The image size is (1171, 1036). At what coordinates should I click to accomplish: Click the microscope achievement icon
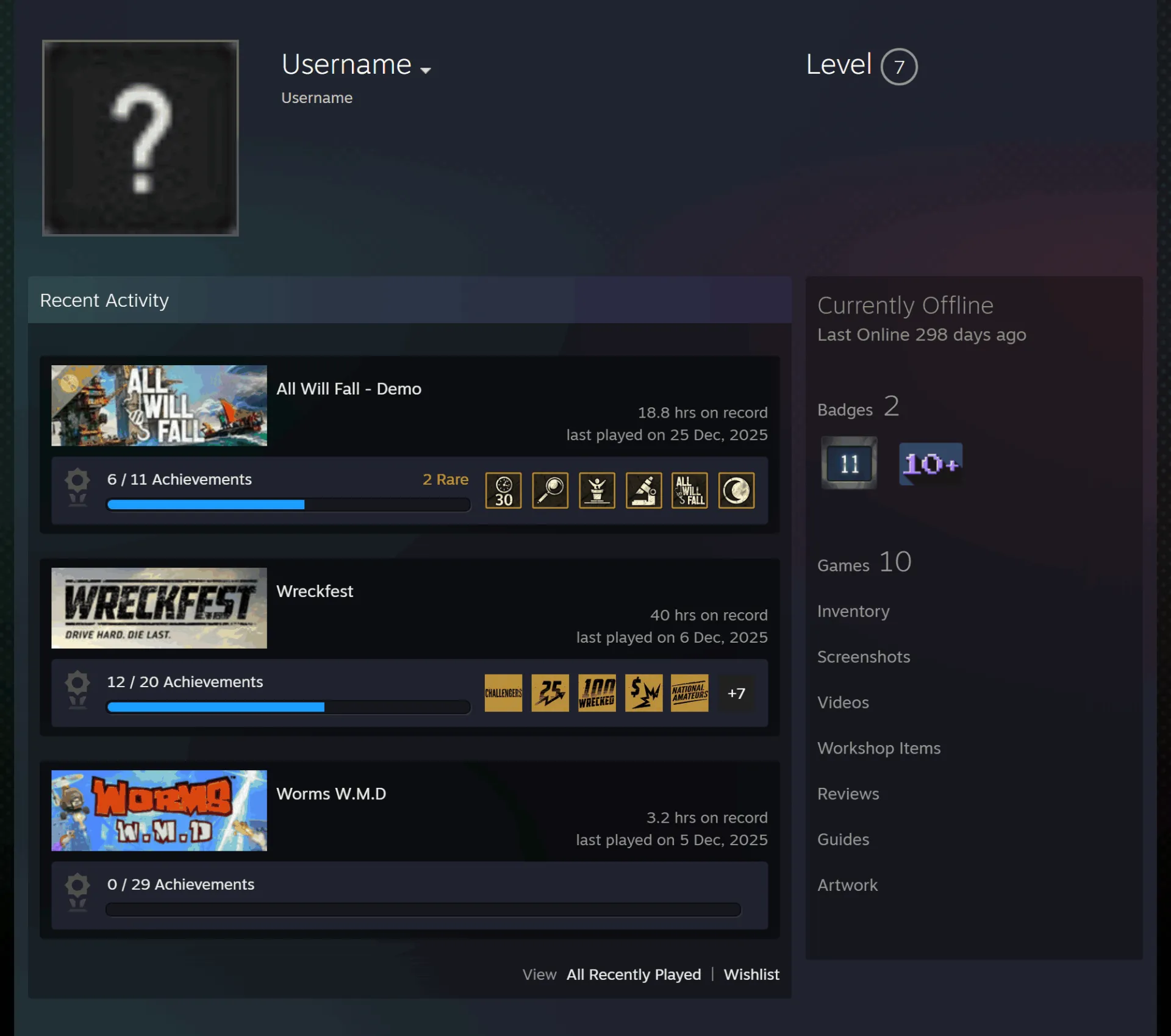pyautogui.click(x=643, y=490)
